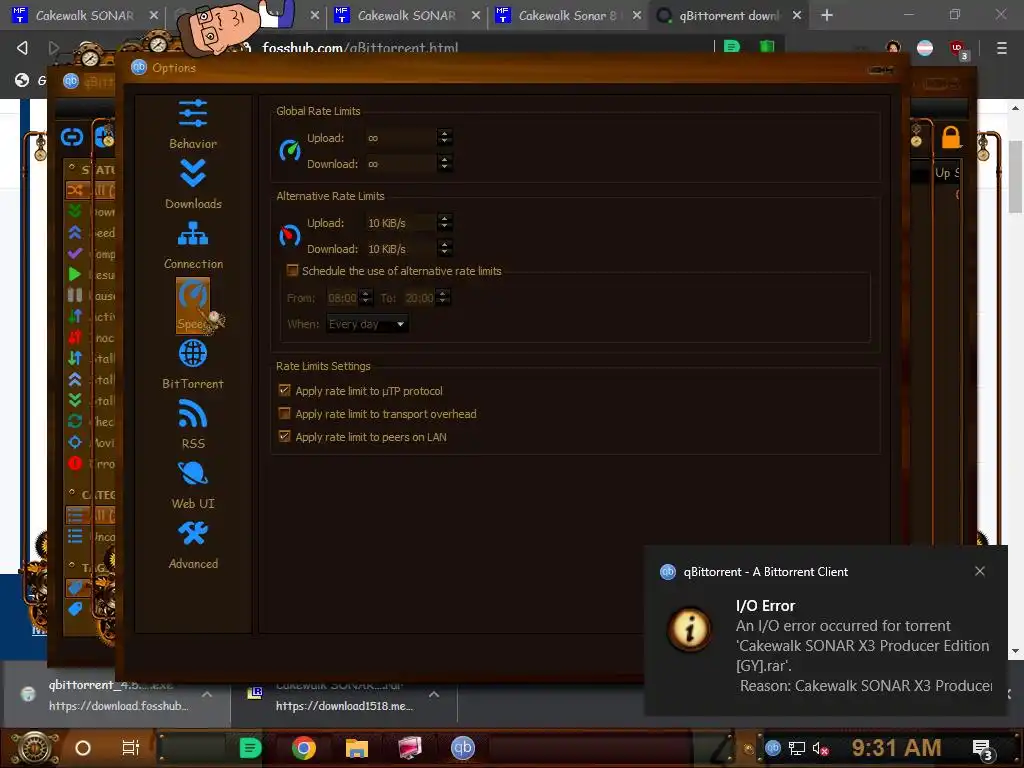The width and height of the screenshot is (1024, 768).
Task: Click the browser back arrow
Action: [x=22, y=48]
